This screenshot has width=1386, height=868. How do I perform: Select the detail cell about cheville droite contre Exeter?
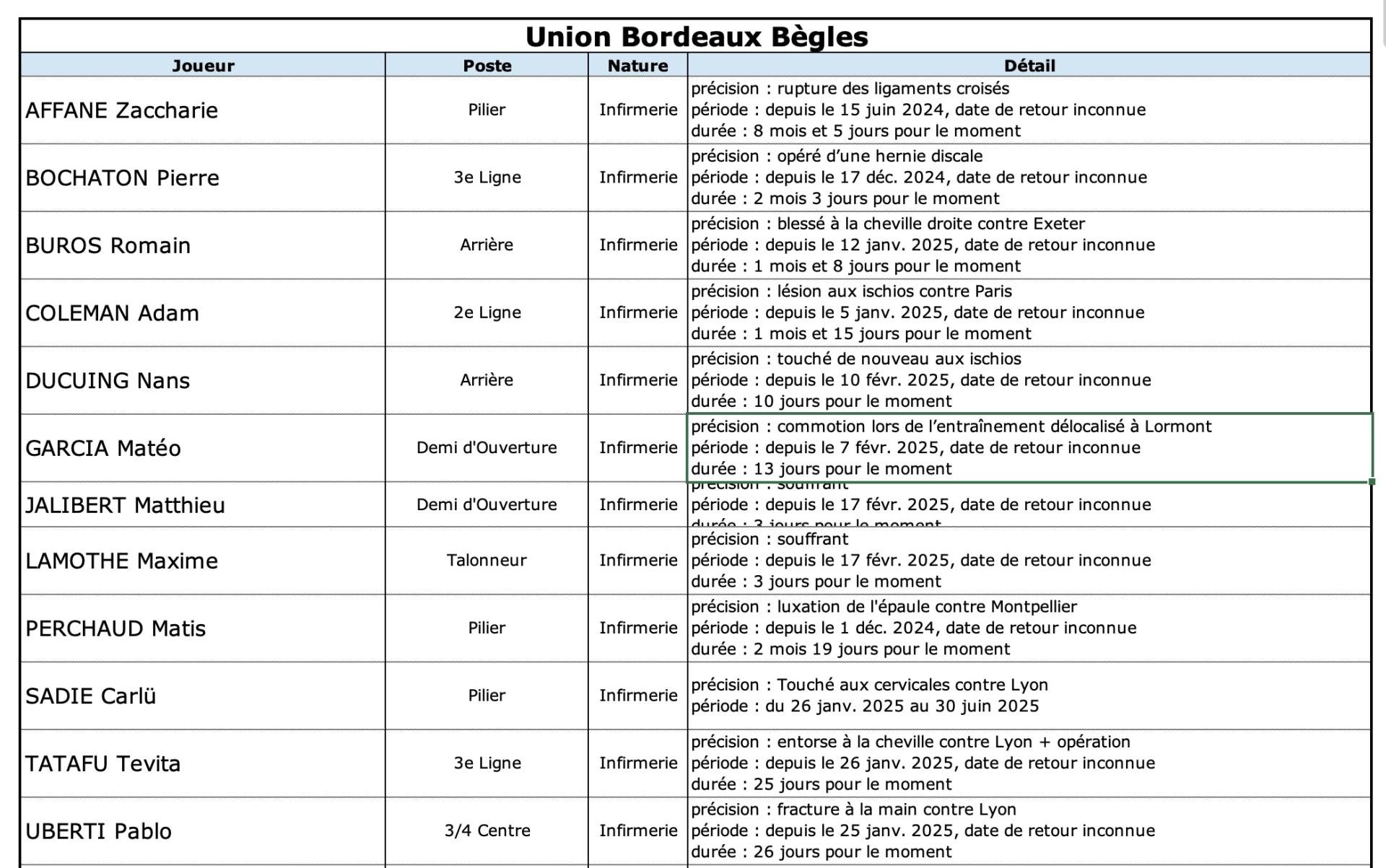1029,245
